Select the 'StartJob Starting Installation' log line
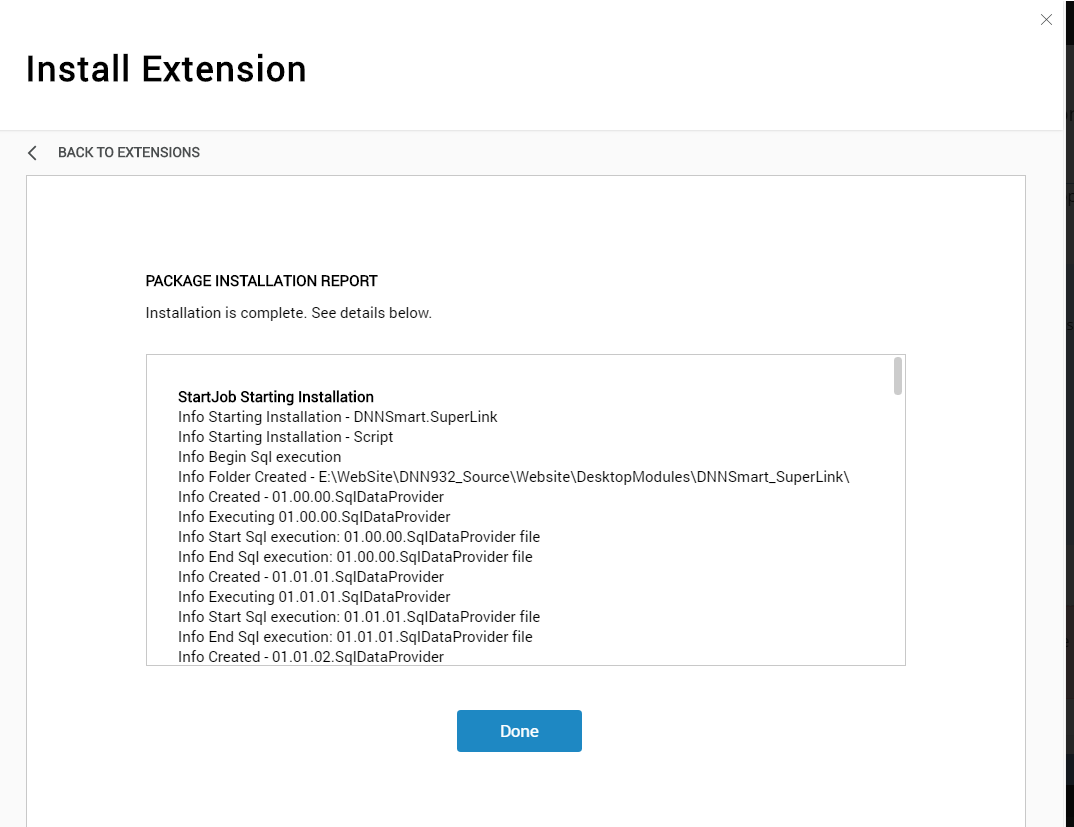 (276, 397)
